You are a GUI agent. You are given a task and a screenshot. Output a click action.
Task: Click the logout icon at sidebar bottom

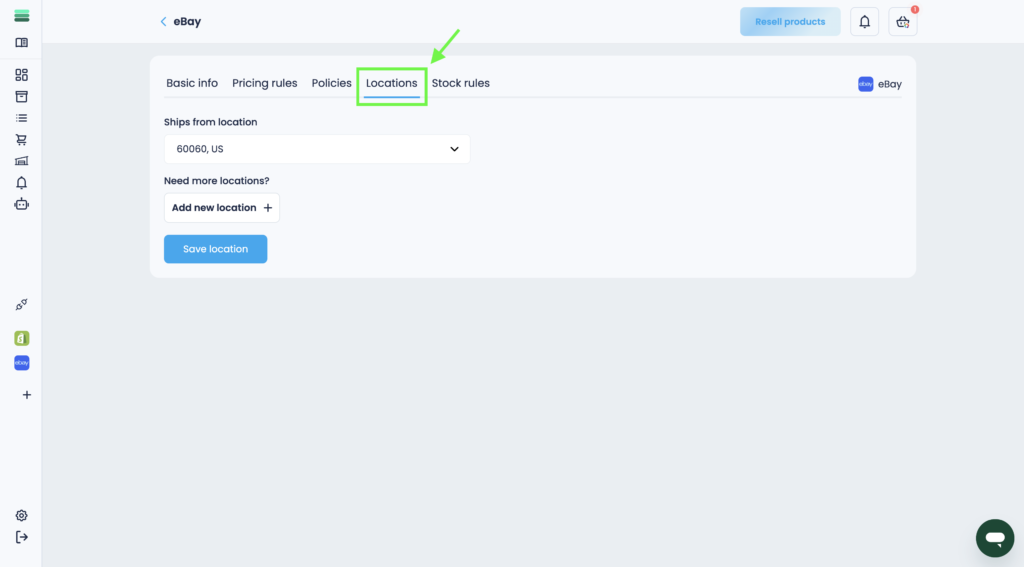coord(21,537)
